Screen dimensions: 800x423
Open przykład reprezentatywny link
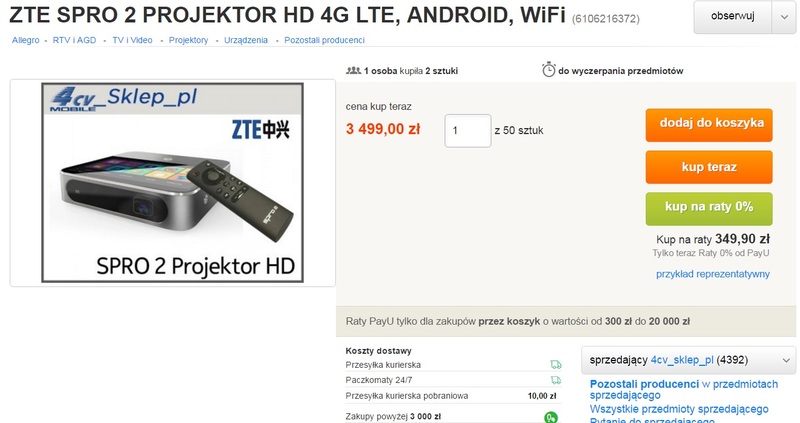(713, 274)
